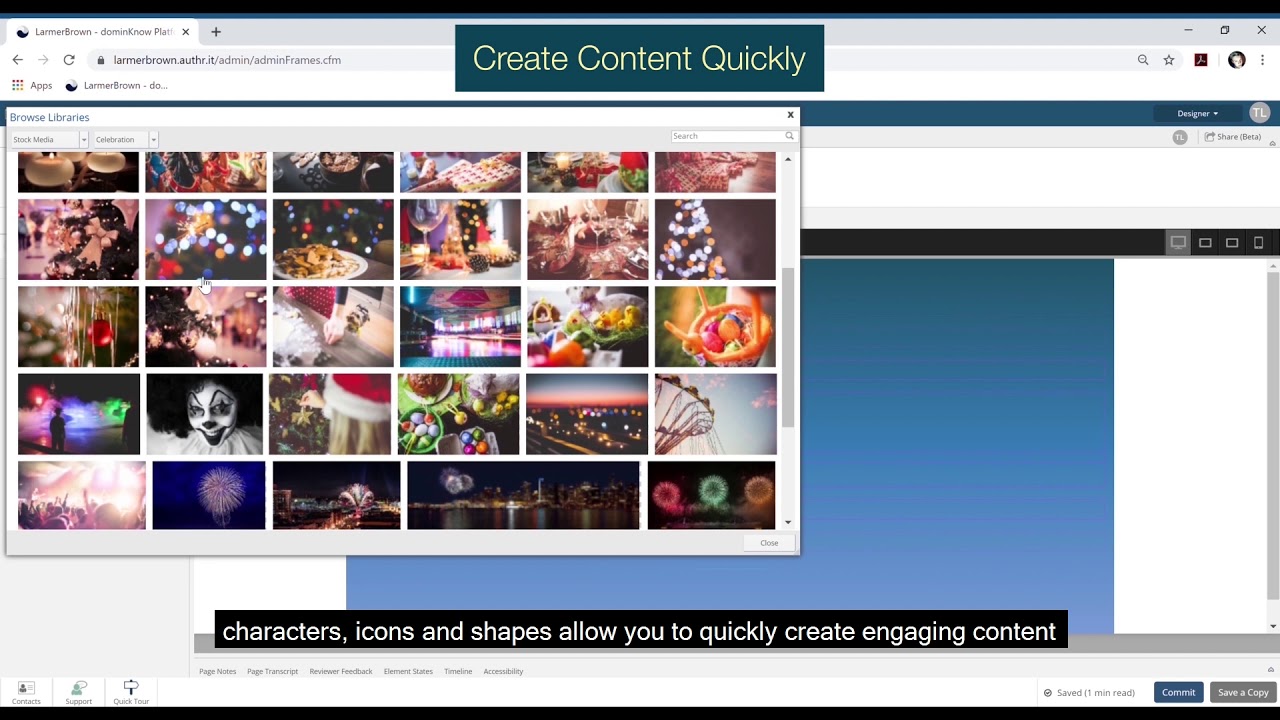Open the Chrome three-dot menu
1280x720 pixels.
[1263, 60]
